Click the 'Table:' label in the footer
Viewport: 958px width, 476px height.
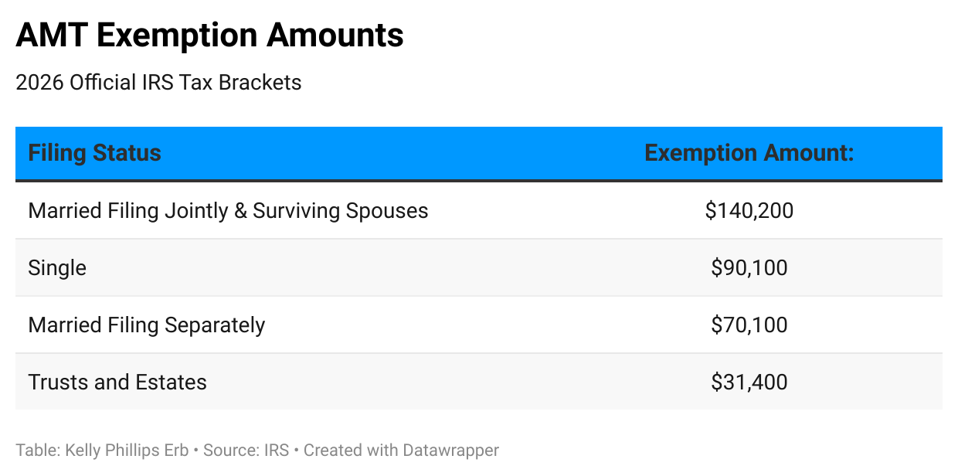point(37,451)
